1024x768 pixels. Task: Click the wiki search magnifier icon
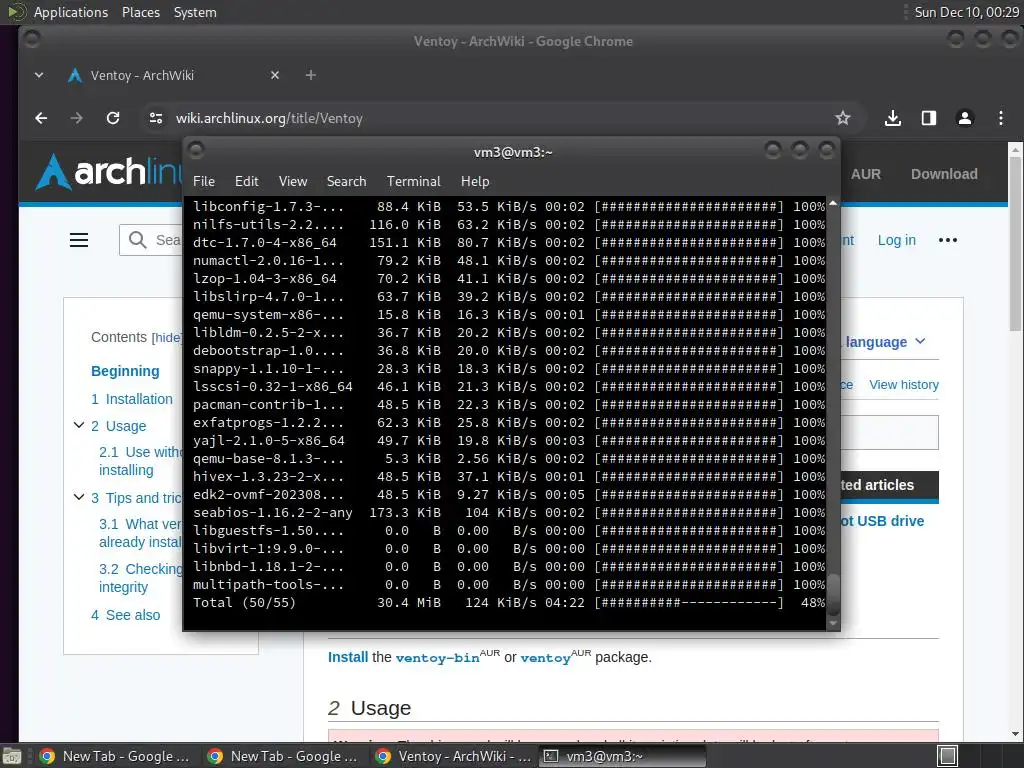click(137, 240)
